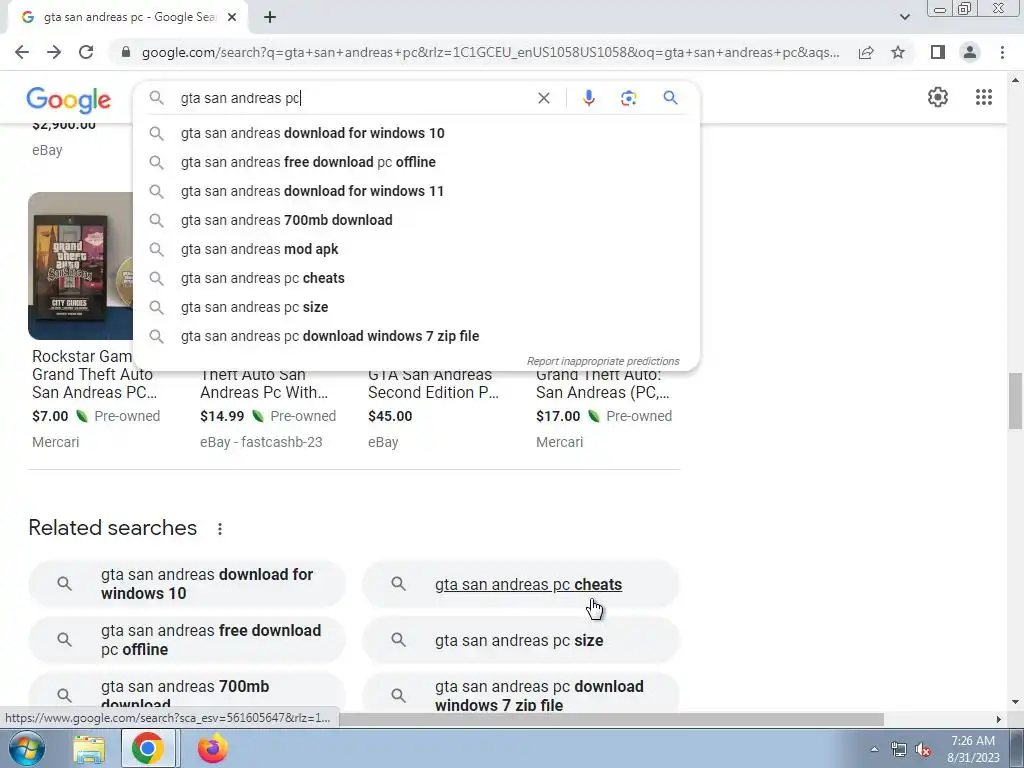This screenshot has height=768, width=1024.
Task: Choose suggestion download for windows 10
Action: point(416,133)
